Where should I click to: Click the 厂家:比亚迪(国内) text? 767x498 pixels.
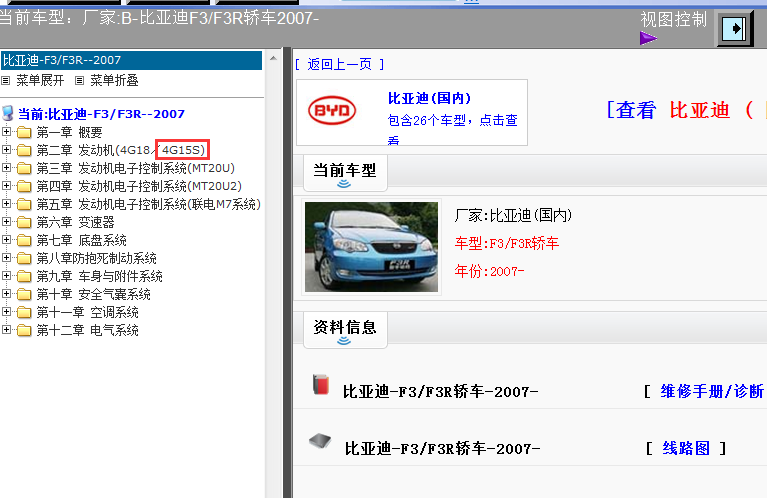click(513, 215)
